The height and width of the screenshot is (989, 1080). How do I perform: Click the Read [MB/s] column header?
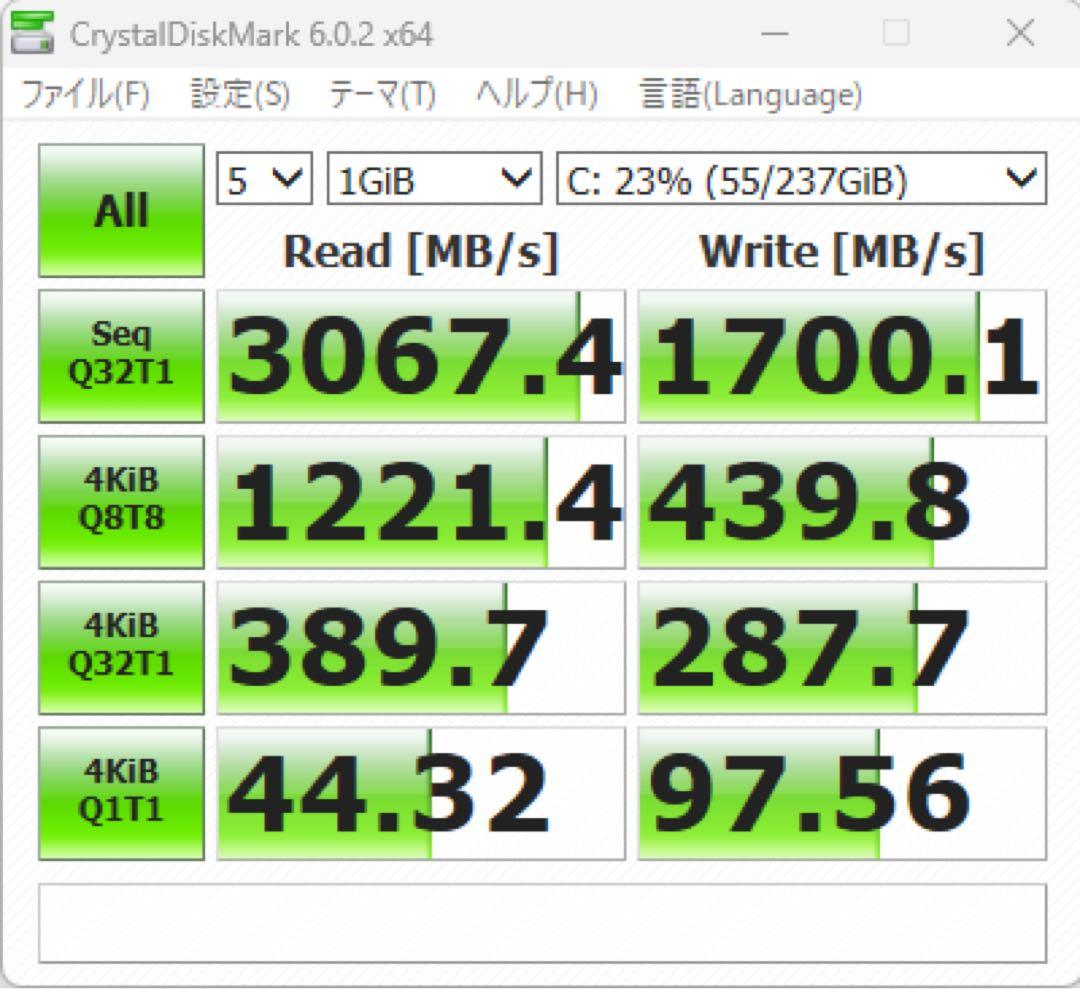click(420, 251)
